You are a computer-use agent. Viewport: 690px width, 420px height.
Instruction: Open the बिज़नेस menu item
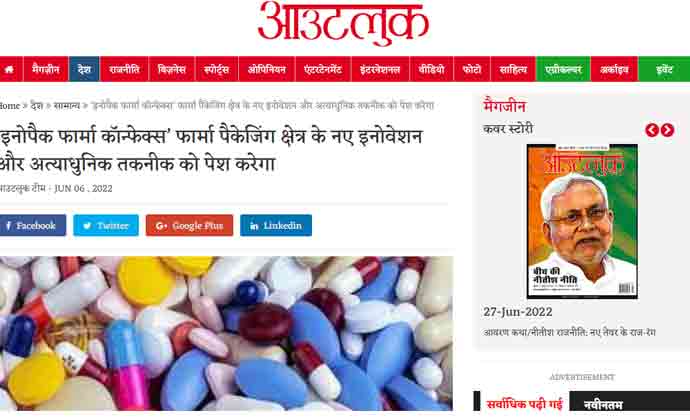click(172, 69)
